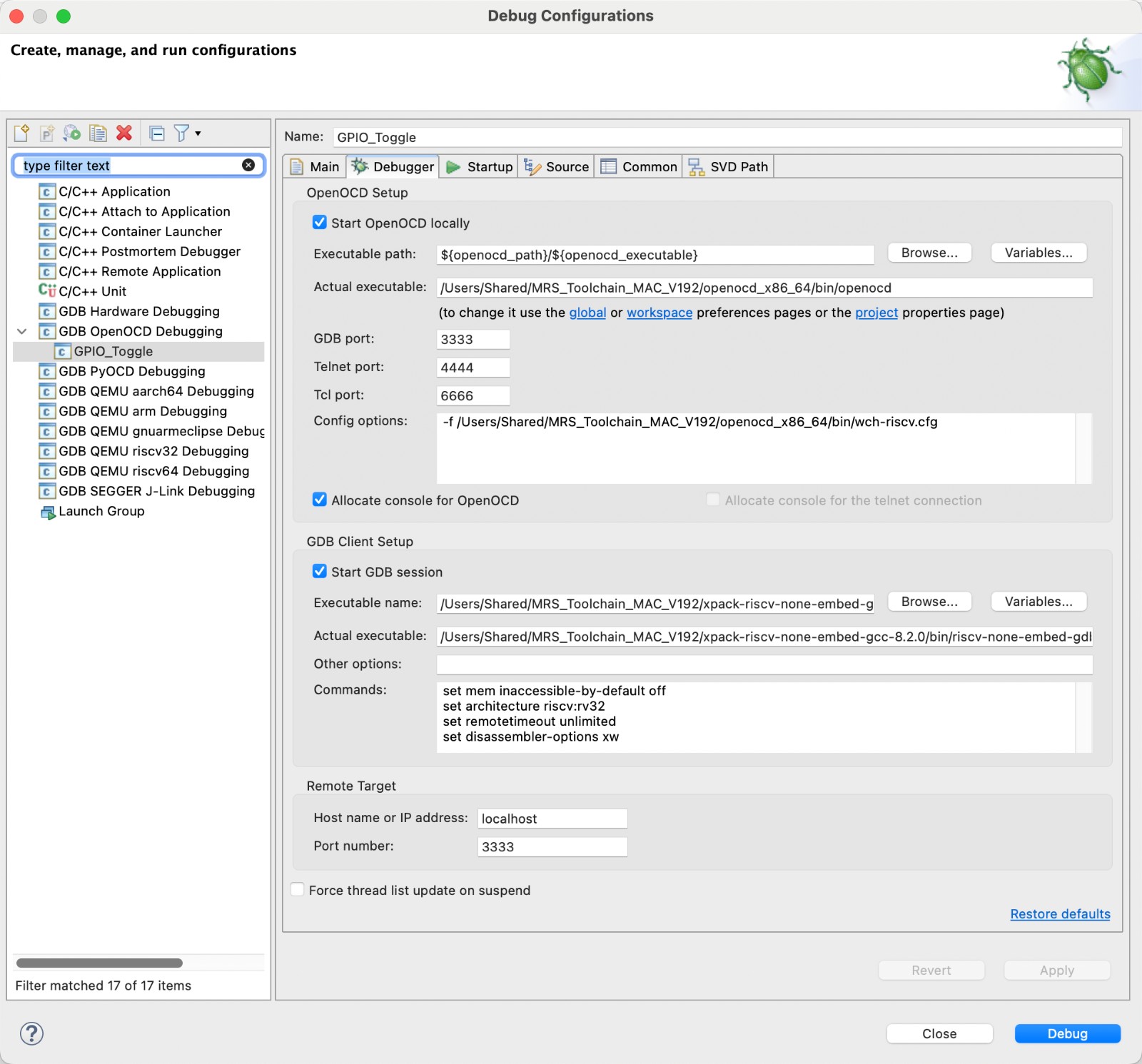Click the Debug button

[x=1067, y=1033]
